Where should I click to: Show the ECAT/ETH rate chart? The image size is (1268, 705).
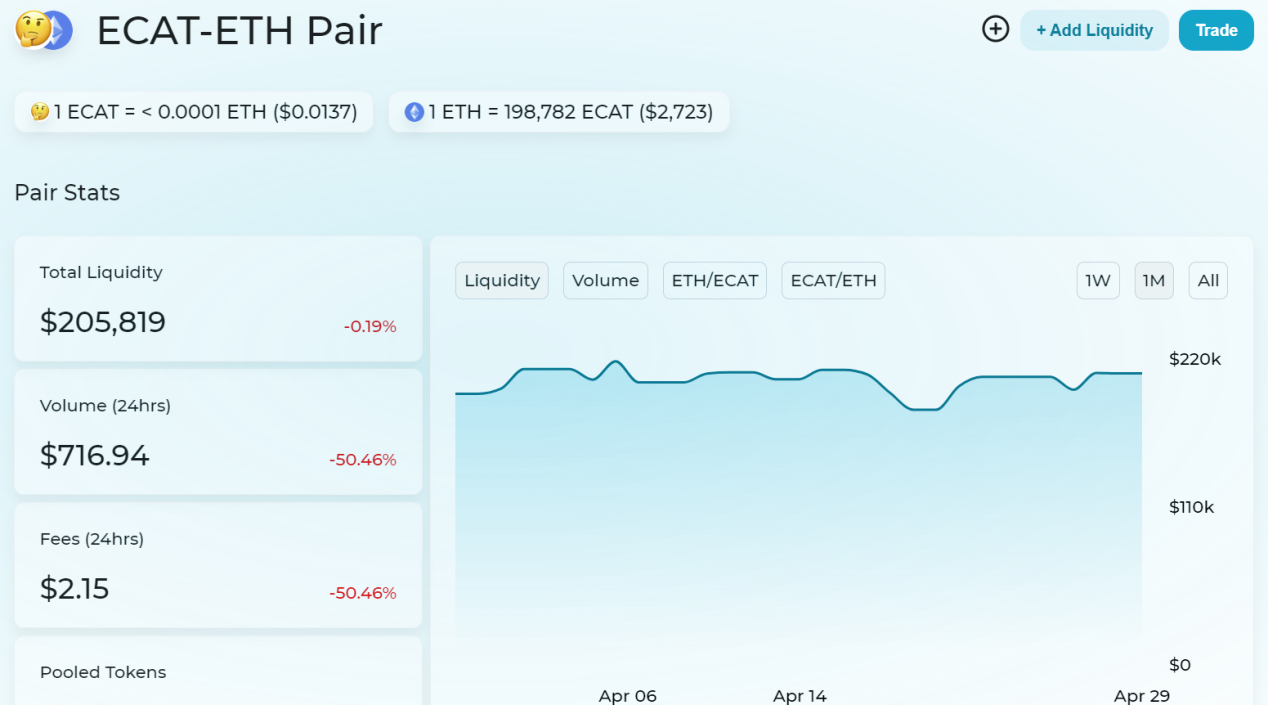click(833, 280)
